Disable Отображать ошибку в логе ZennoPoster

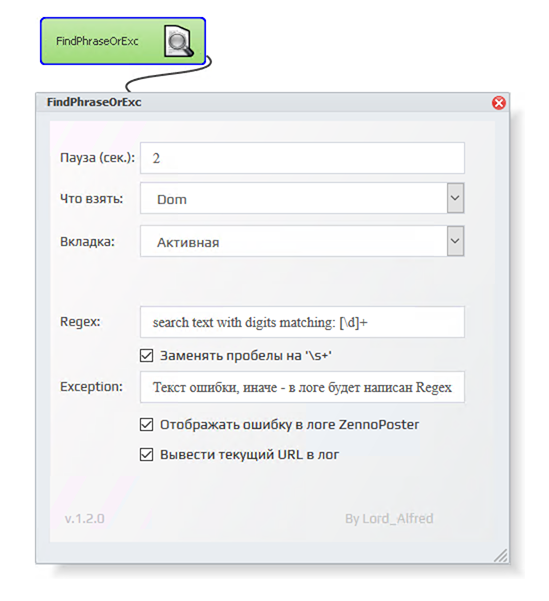pyautogui.click(x=146, y=425)
